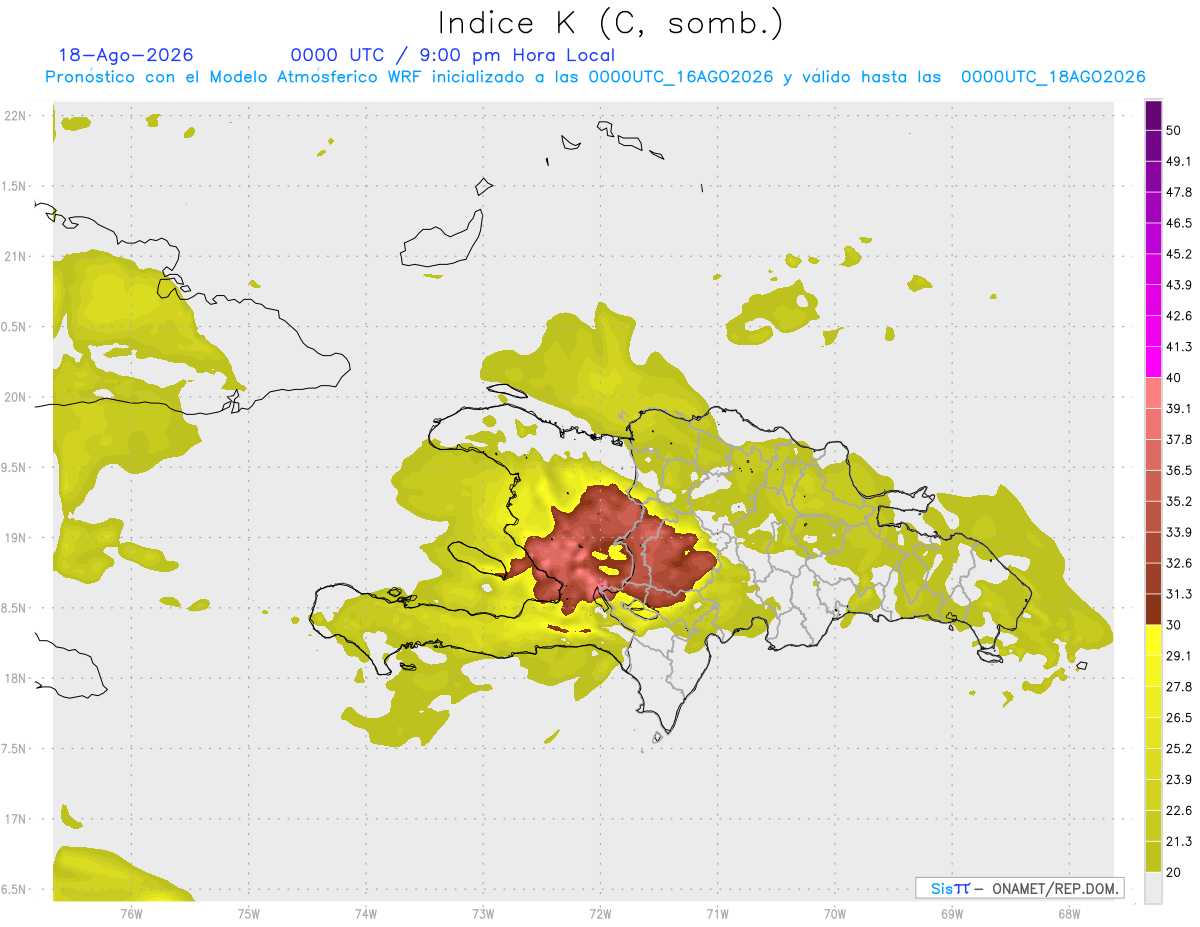Click the '49.1' colorbar value

click(x=1179, y=162)
